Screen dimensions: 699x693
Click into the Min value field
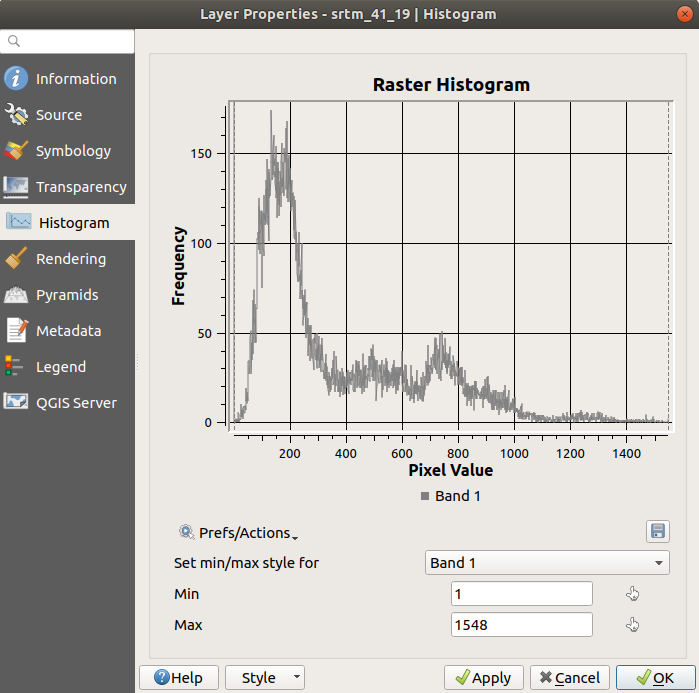521,594
